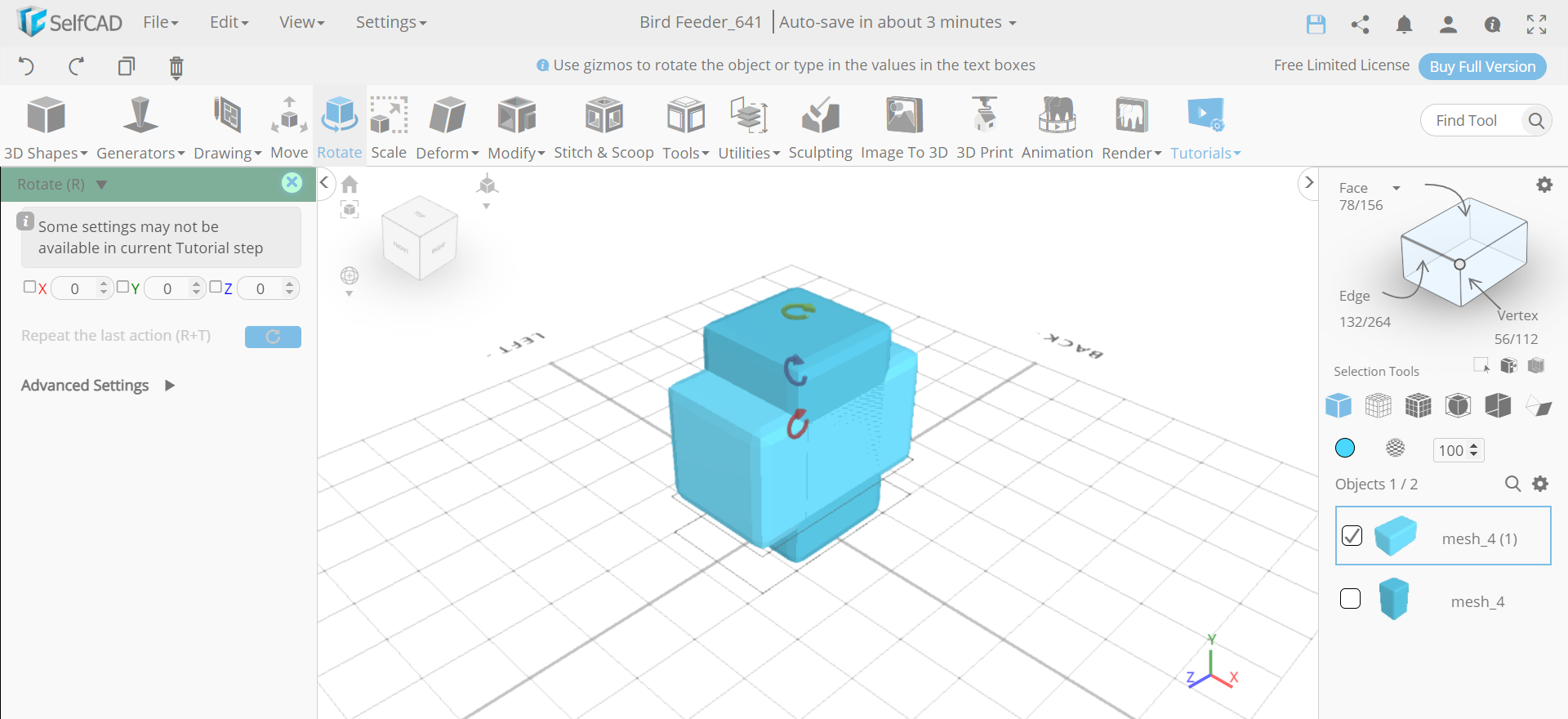Click the Buy Full Version button
The image size is (1568, 719).
point(1482,66)
